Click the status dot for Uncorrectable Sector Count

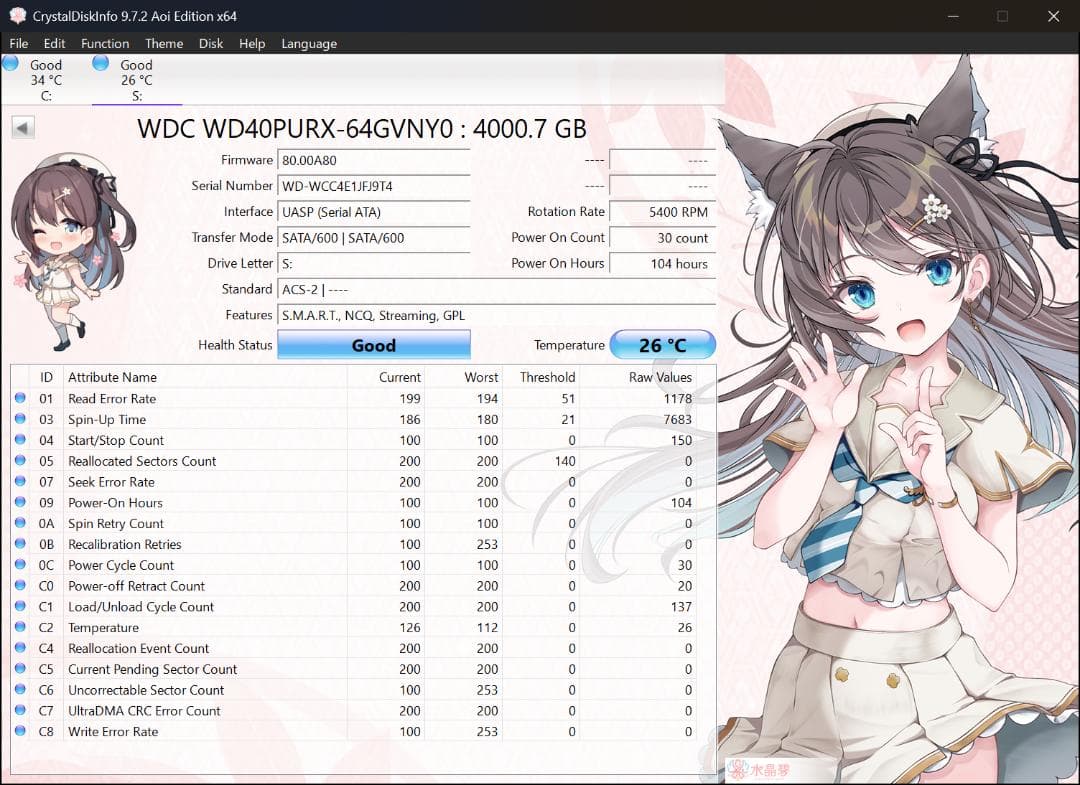pyautogui.click(x=20, y=689)
